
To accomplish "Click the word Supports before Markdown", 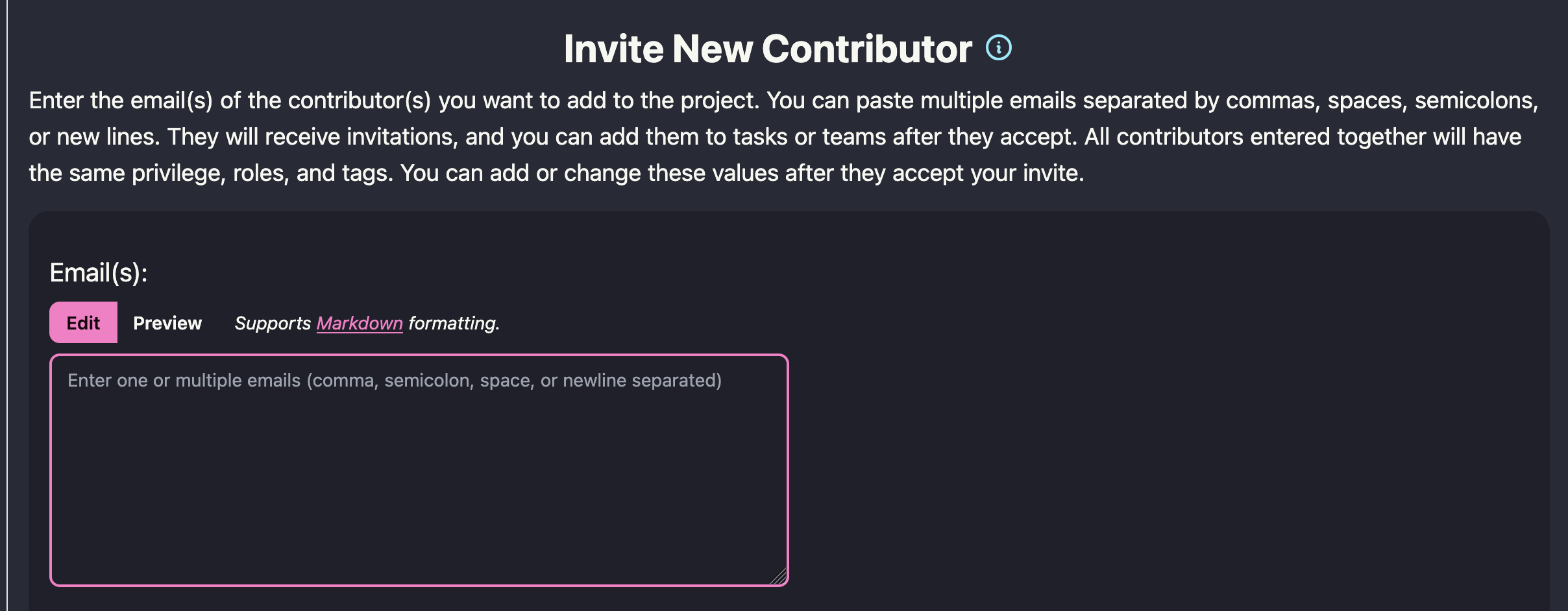I will (x=273, y=323).
